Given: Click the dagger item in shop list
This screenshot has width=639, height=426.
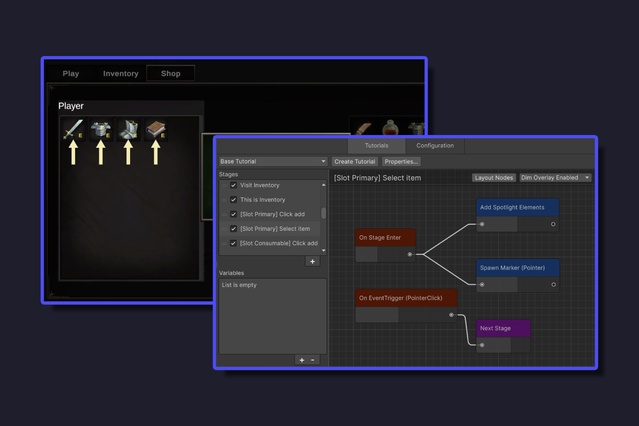Looking at the screenshot, I should tap(364, 128).
